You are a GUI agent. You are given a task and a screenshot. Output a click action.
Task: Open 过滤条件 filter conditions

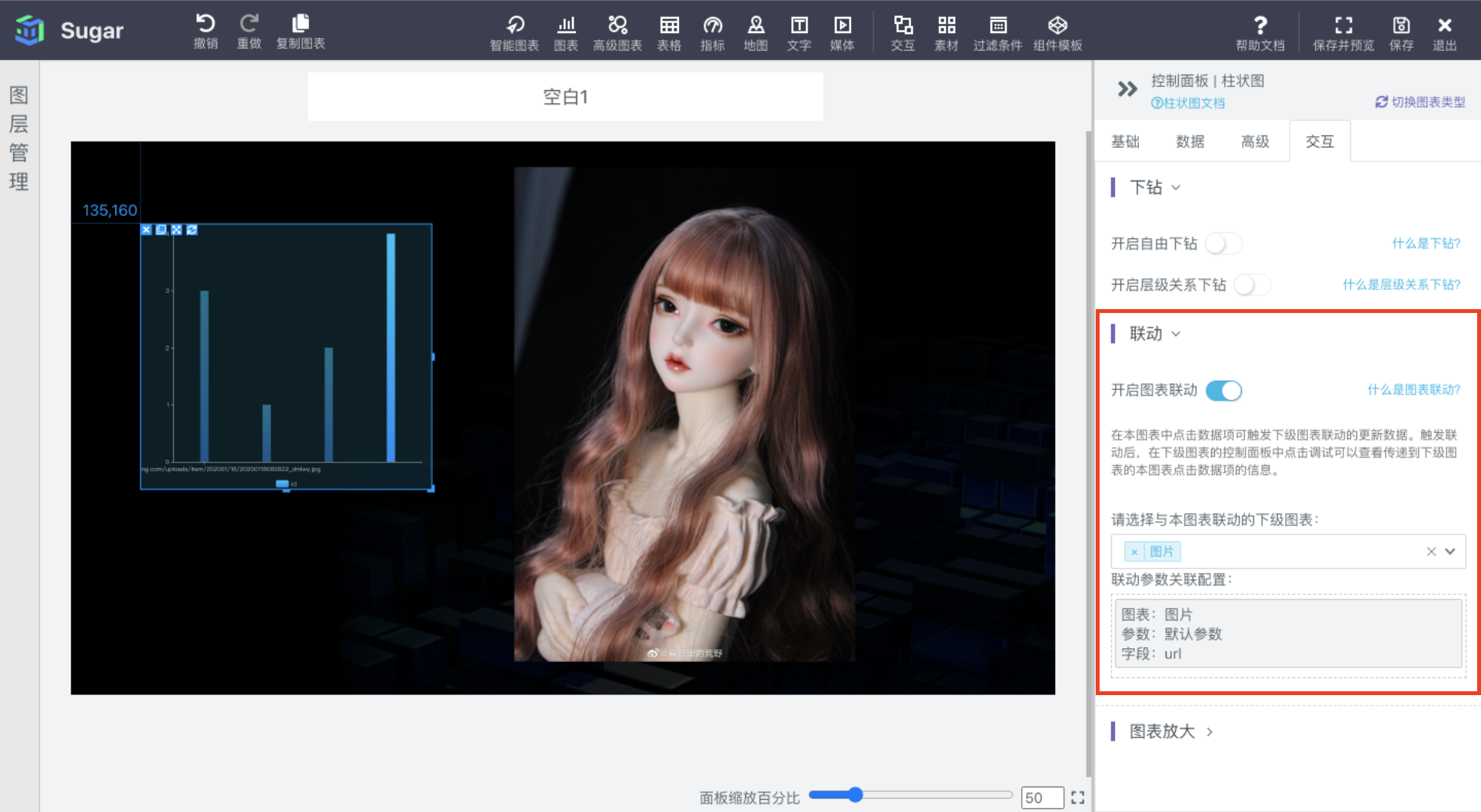pyautogui.click(x=998, y=34)
